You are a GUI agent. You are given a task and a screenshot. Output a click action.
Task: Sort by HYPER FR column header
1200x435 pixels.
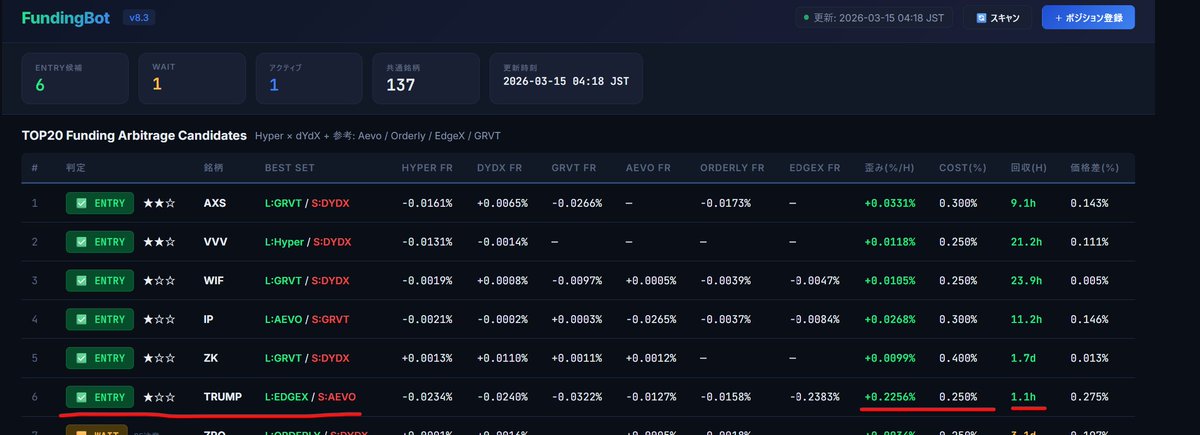[x=427, y=167]
